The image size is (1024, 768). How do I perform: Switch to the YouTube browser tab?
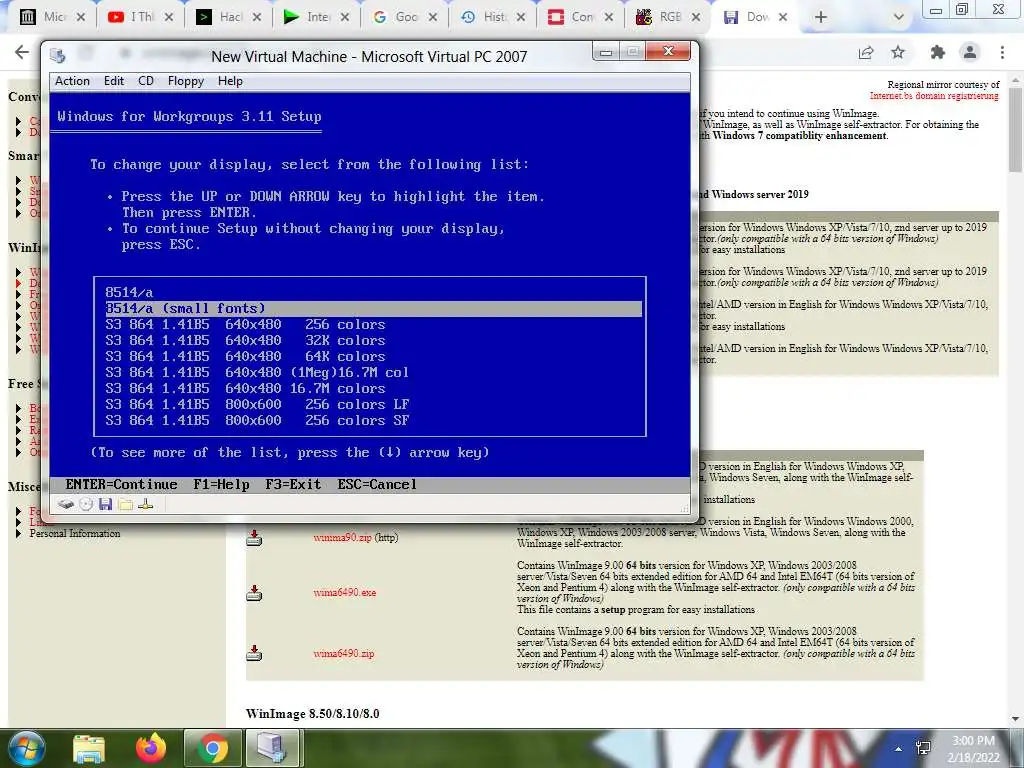point(140,17)
